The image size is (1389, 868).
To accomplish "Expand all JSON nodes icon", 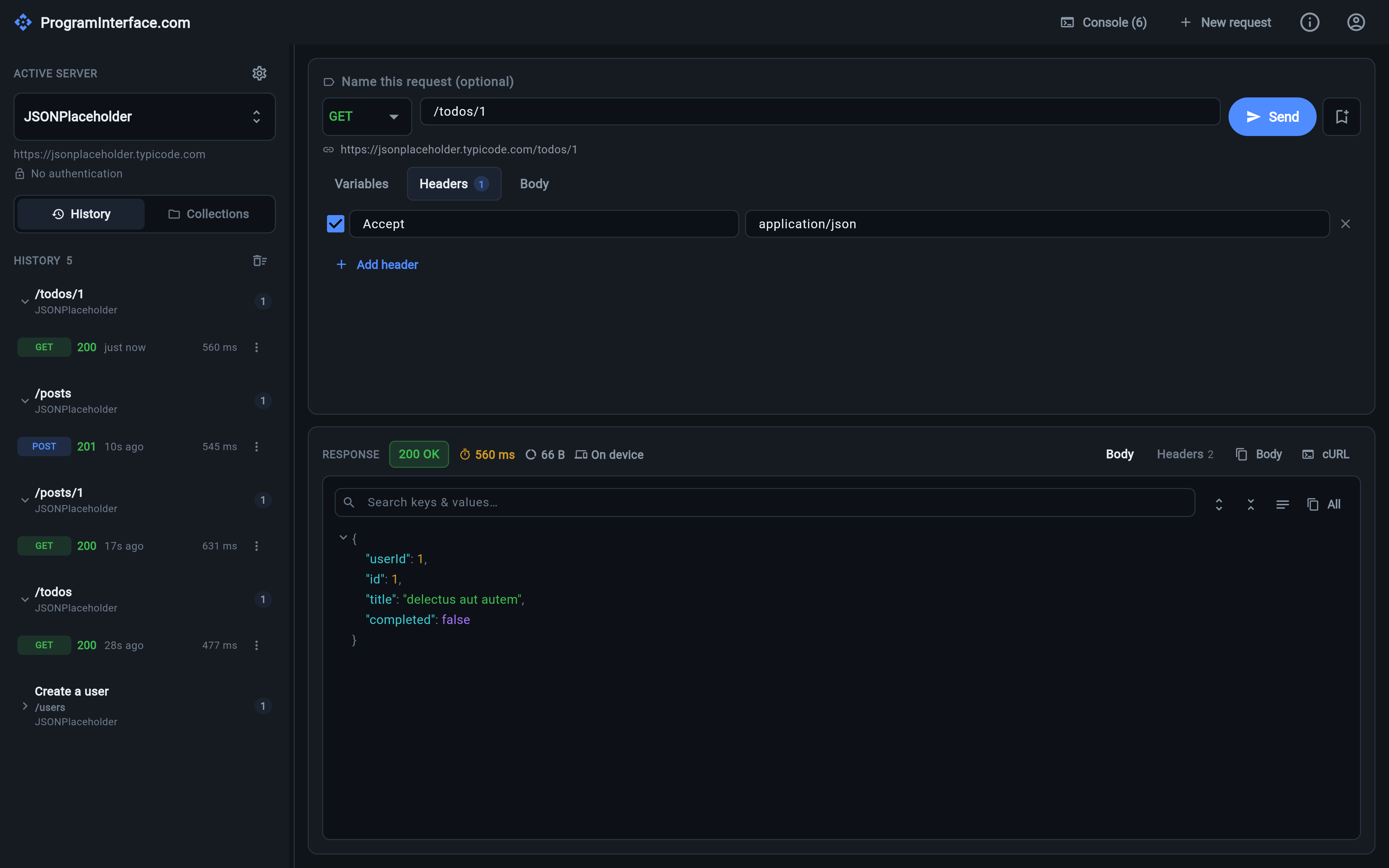I will click(1219, 504).
